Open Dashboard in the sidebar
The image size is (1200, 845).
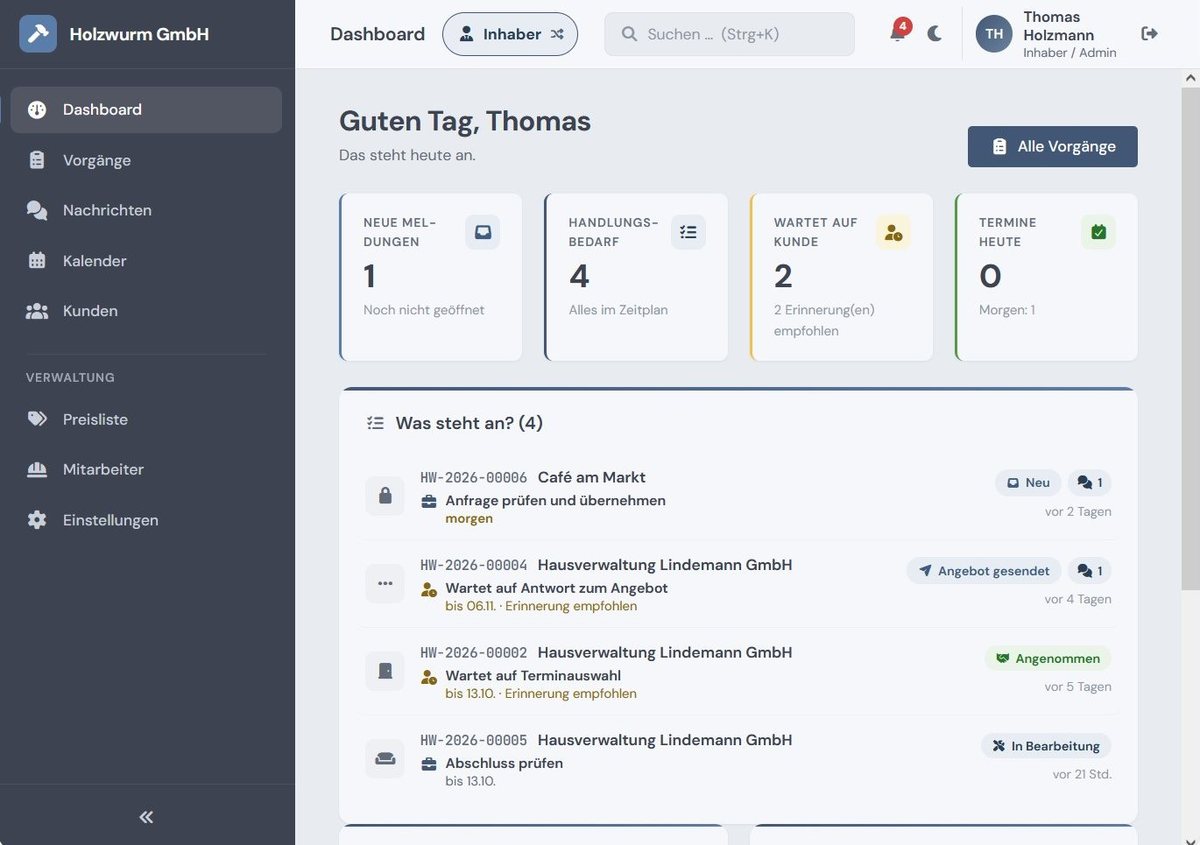coord(146,110)
